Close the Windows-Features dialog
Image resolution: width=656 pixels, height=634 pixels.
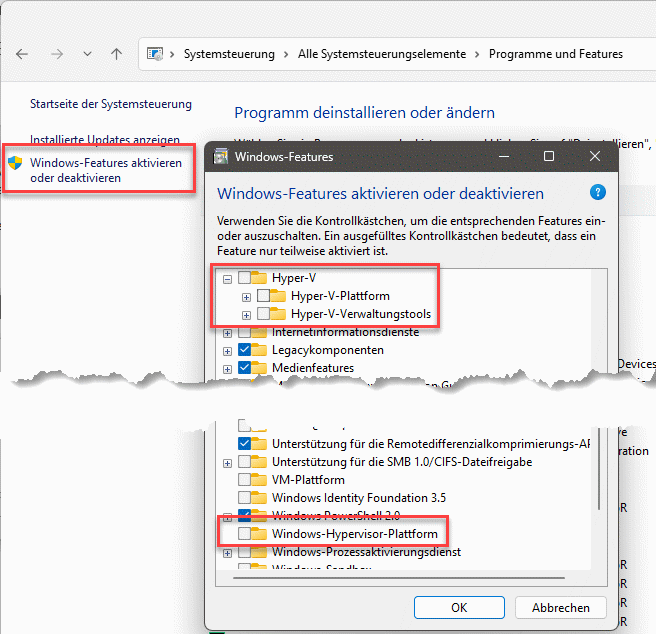[x=594, y=157]
